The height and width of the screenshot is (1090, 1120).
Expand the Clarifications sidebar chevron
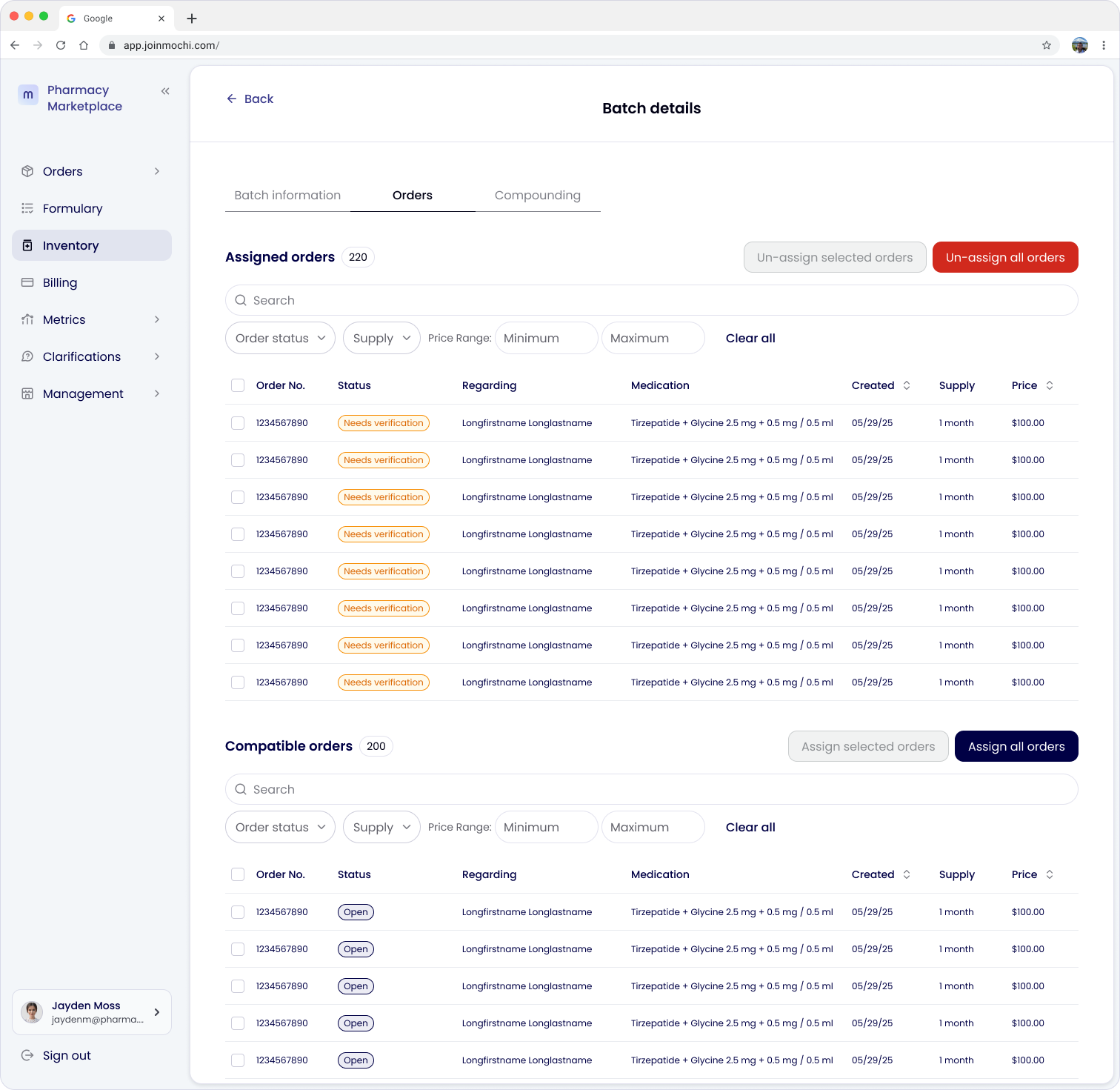tap(157, 356)
